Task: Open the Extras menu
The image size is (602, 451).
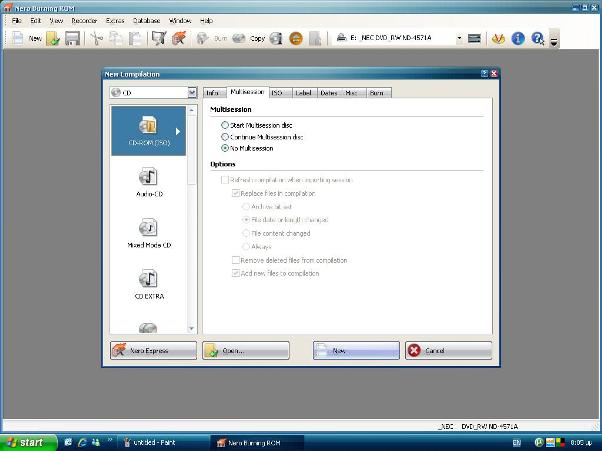Action: pyautogui.click(x=115, y=20)
